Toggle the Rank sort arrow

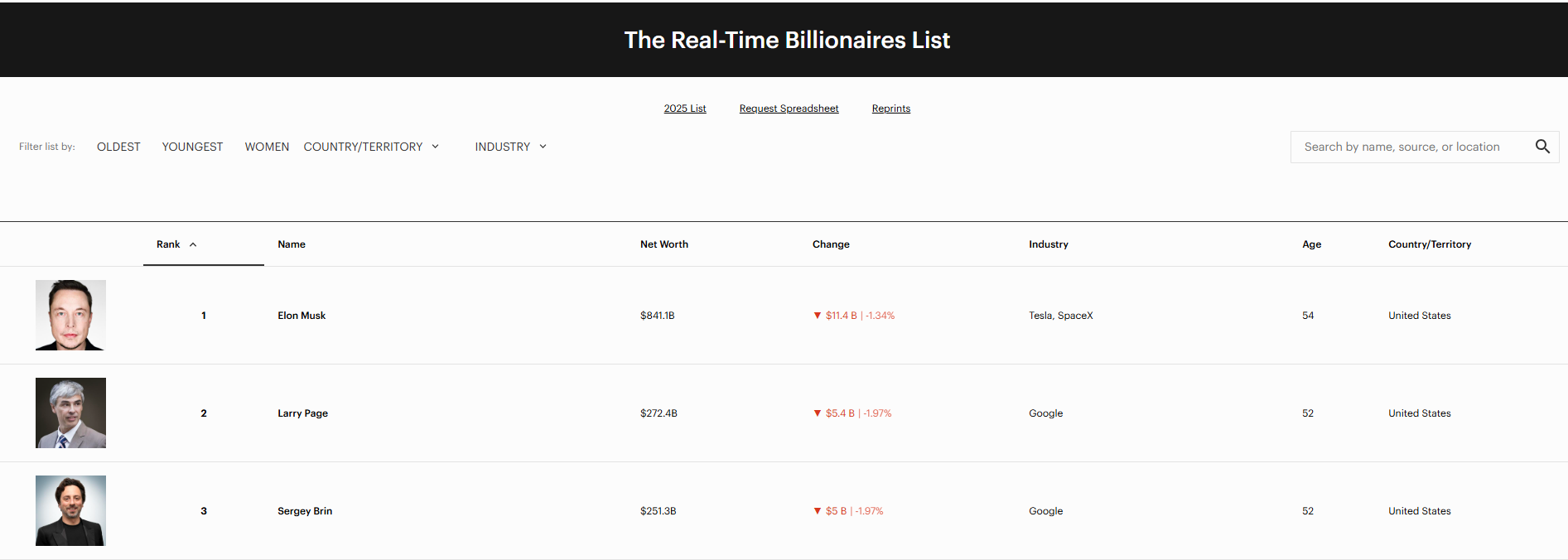point(193,244)
